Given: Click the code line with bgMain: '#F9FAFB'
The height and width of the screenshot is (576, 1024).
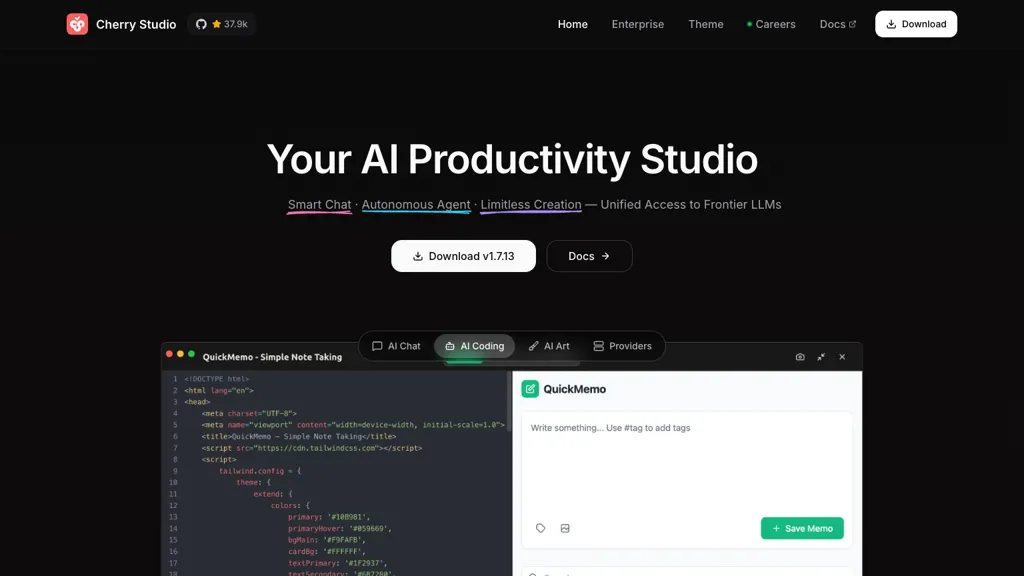Looking at the screenshot, I should tap(327, 540).
